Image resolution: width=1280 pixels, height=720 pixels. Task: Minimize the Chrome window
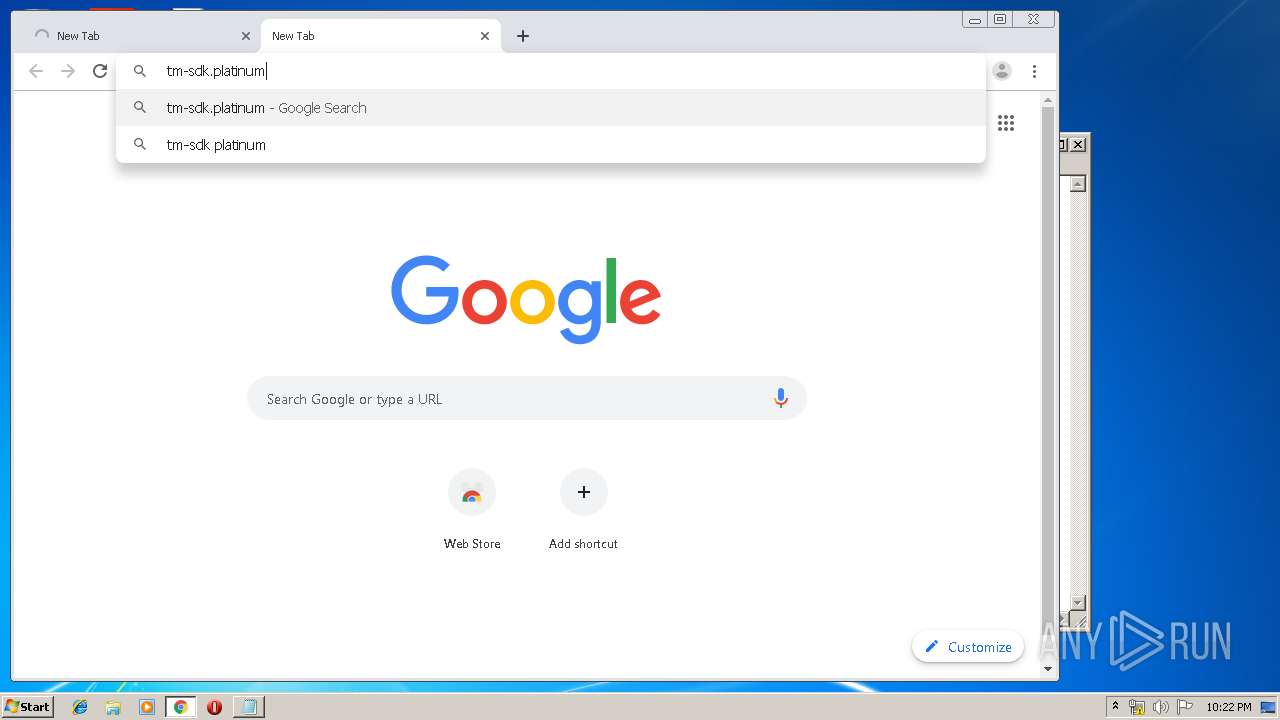click(975, 19)
